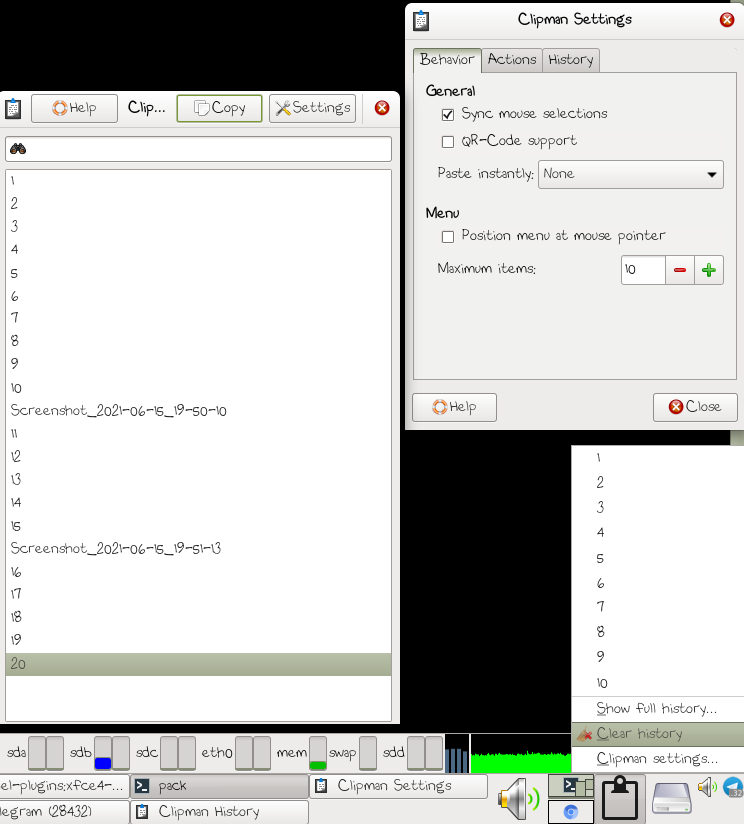Open Settings from Clipman History toolbar
The image size is (744, 824).
pyautogui.click(x=313, y=108)
